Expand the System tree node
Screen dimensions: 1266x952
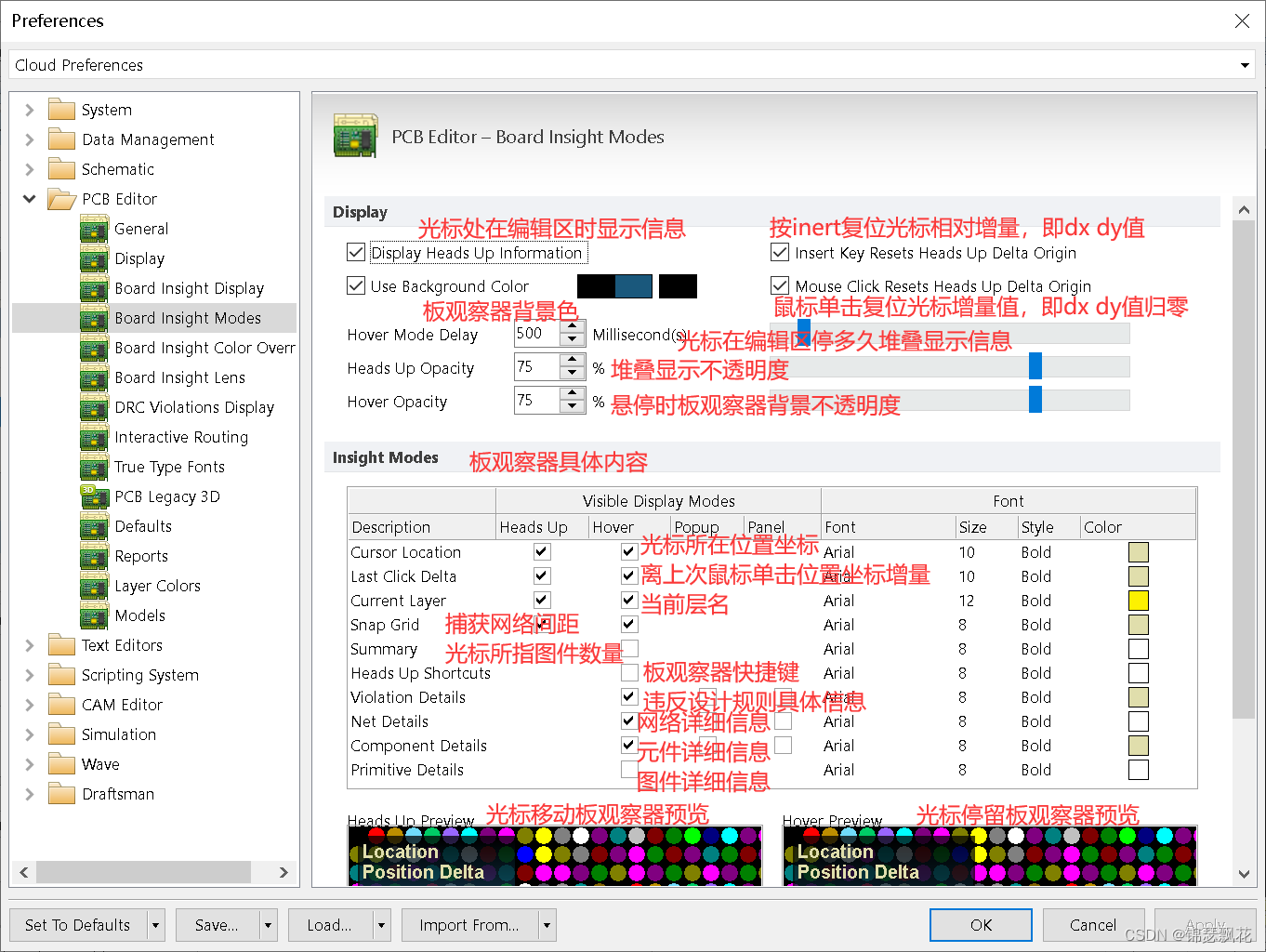tap(30, 110)
